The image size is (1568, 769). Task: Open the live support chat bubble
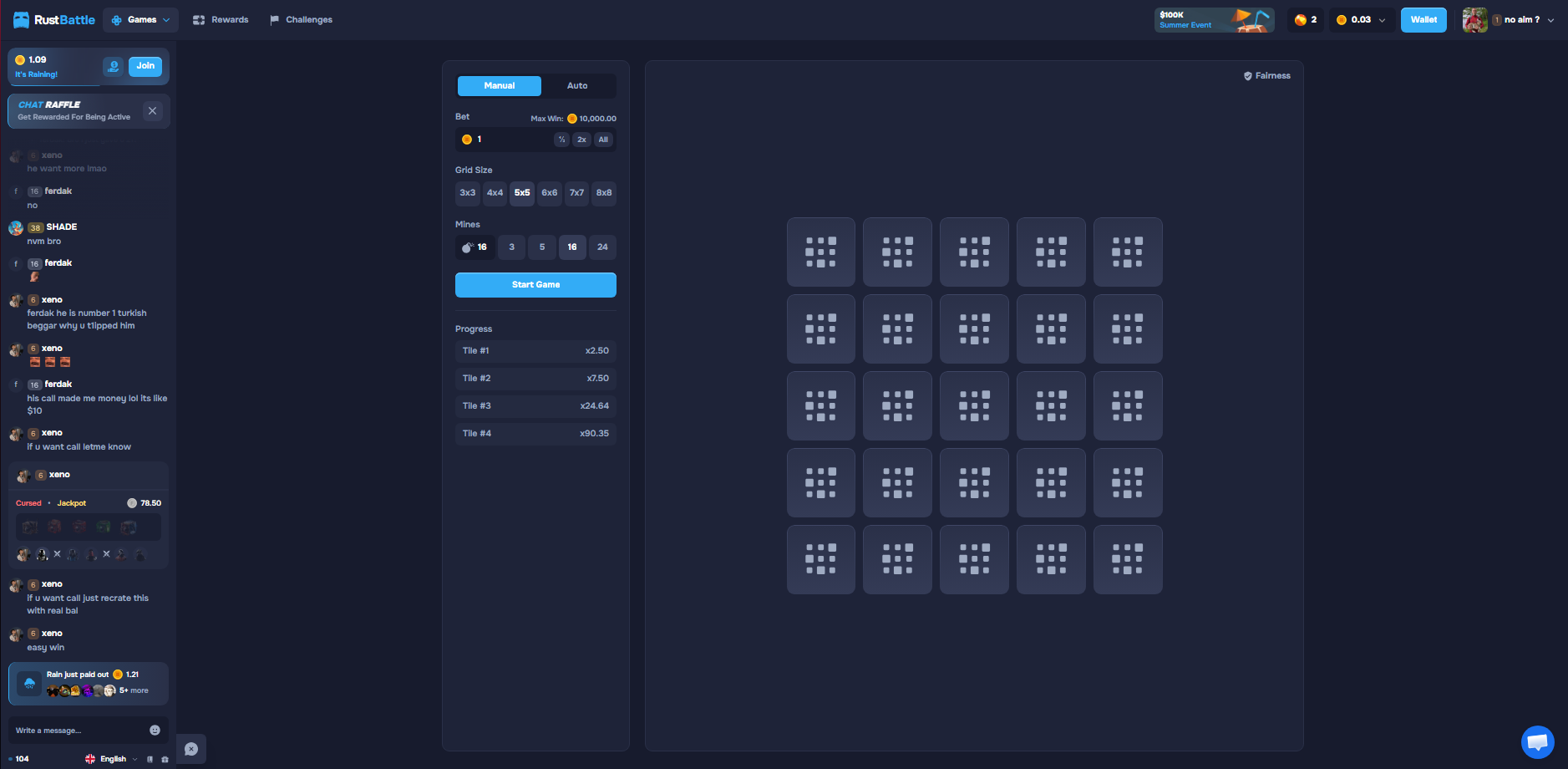1537,742
